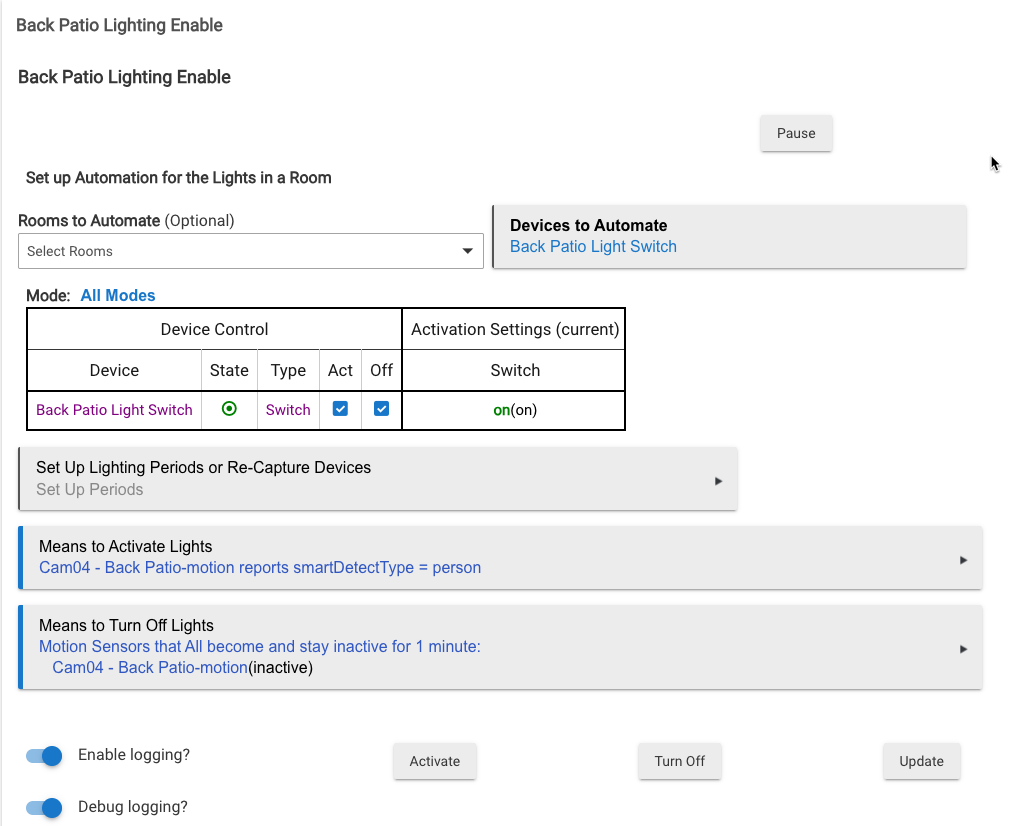Open the Select Rooms dropdown
This screenshot has height=826, width=1014.
pos(250,251)
